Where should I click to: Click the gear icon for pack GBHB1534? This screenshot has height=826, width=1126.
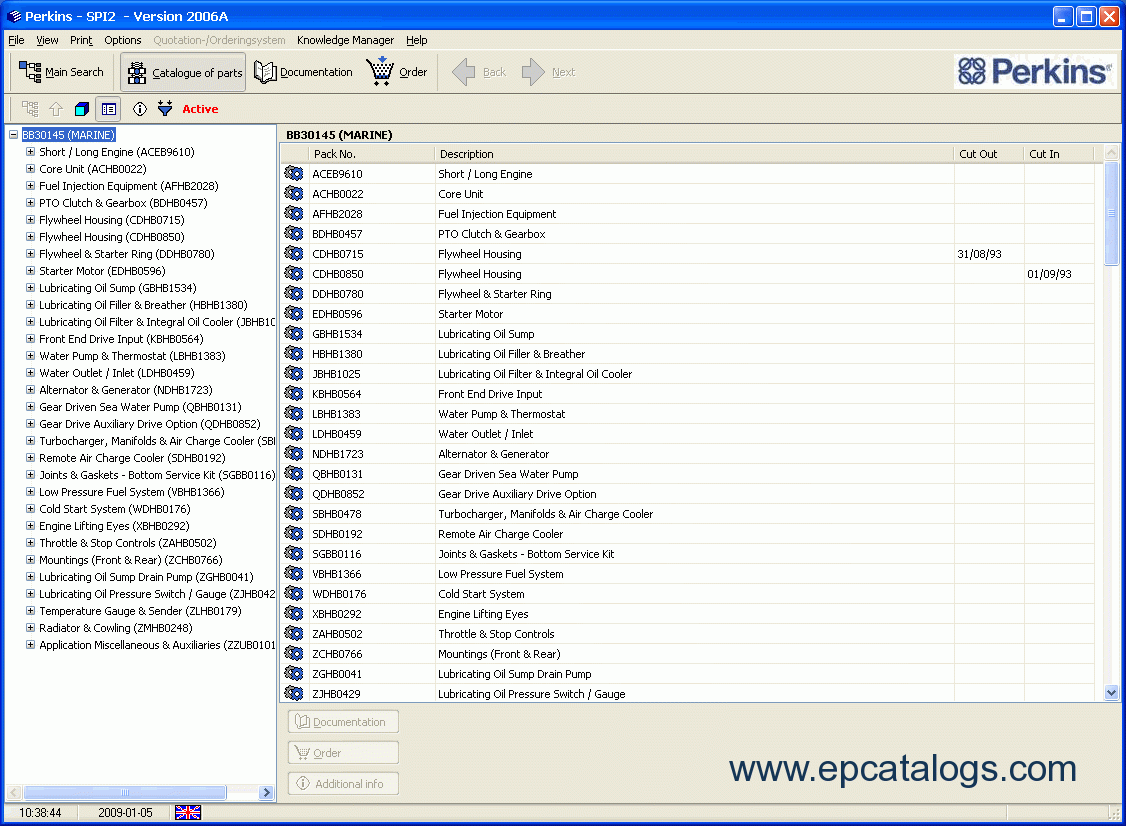click(294, 333)
